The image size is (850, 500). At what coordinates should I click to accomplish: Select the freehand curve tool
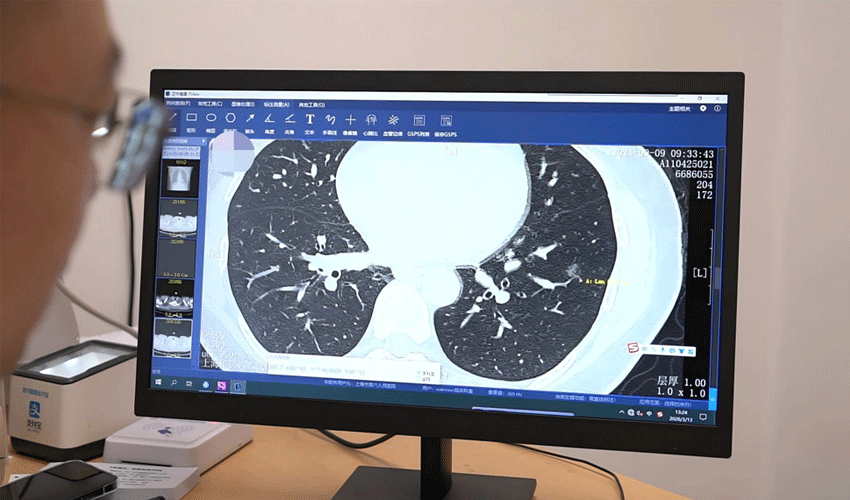coord(329,119)
